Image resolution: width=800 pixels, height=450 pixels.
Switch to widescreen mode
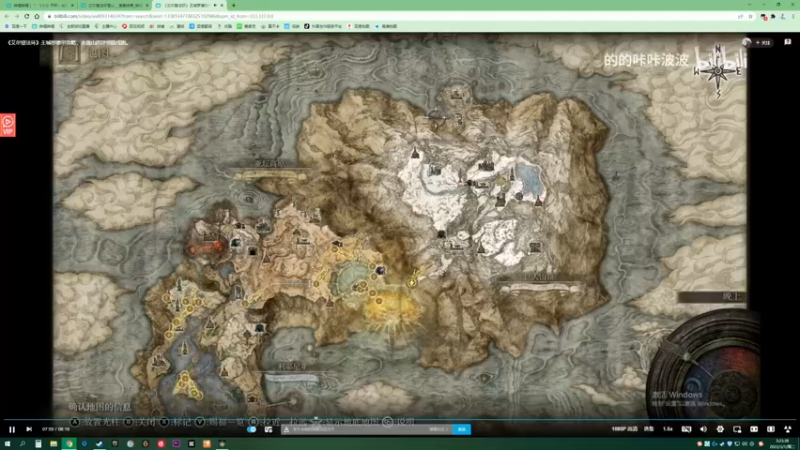(754, 429)
